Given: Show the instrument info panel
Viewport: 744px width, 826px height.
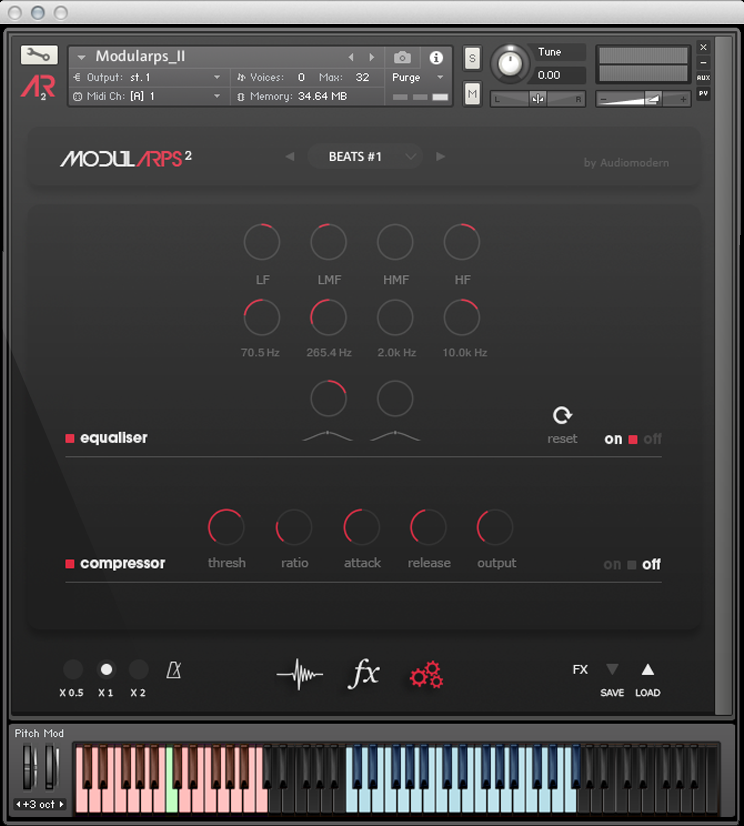Looking at the screenshot, I should [436, 57].
